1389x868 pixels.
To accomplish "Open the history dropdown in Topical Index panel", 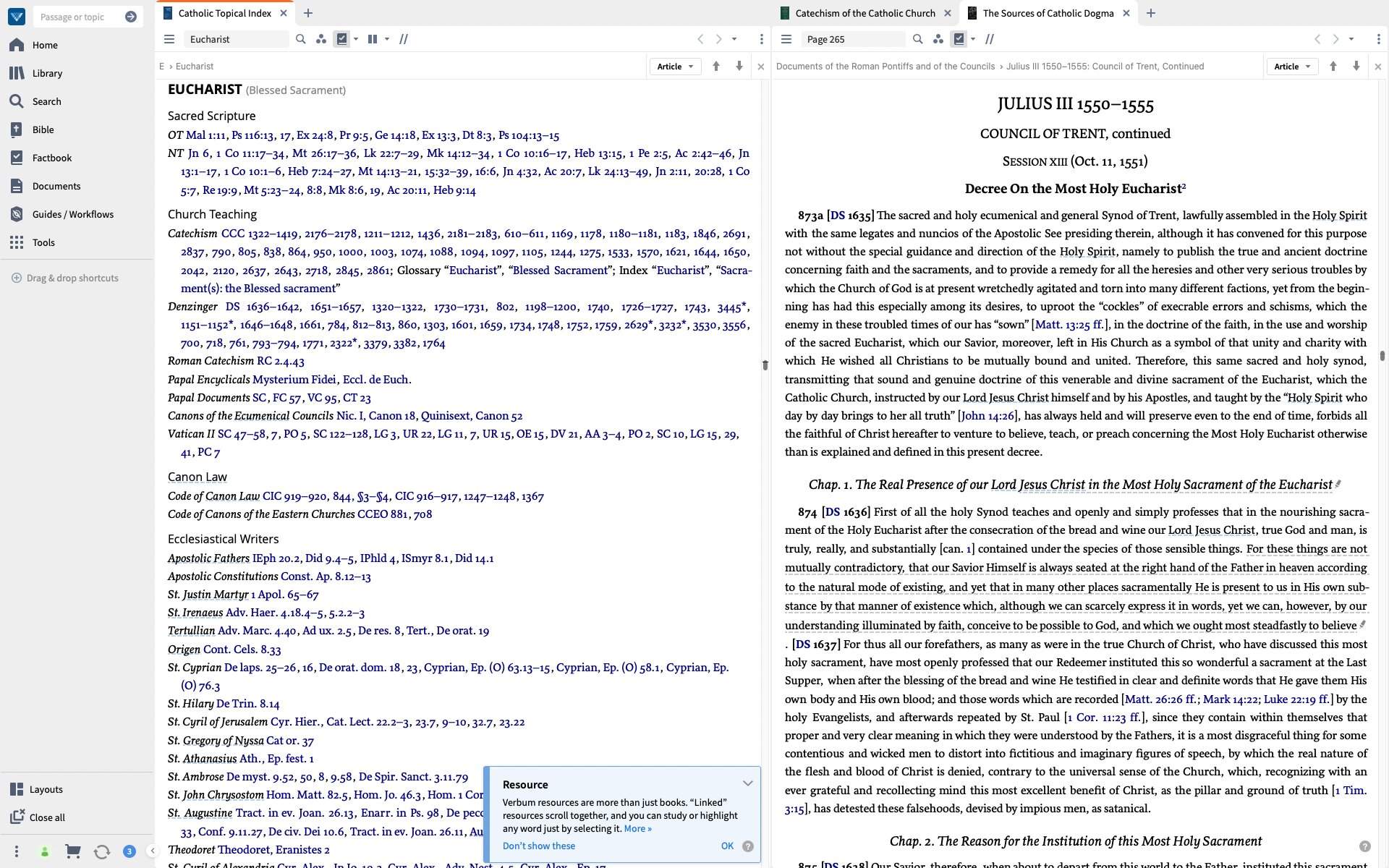I will (x=734, y=39).
